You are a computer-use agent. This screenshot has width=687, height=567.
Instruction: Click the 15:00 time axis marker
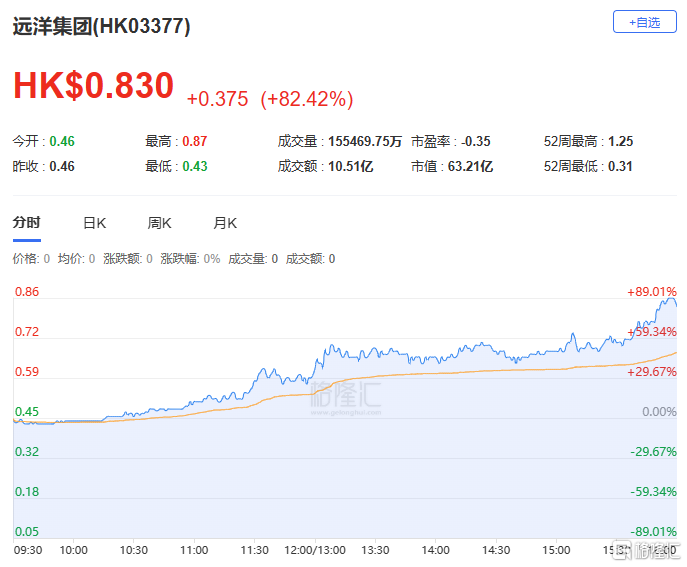coord(556,550)
